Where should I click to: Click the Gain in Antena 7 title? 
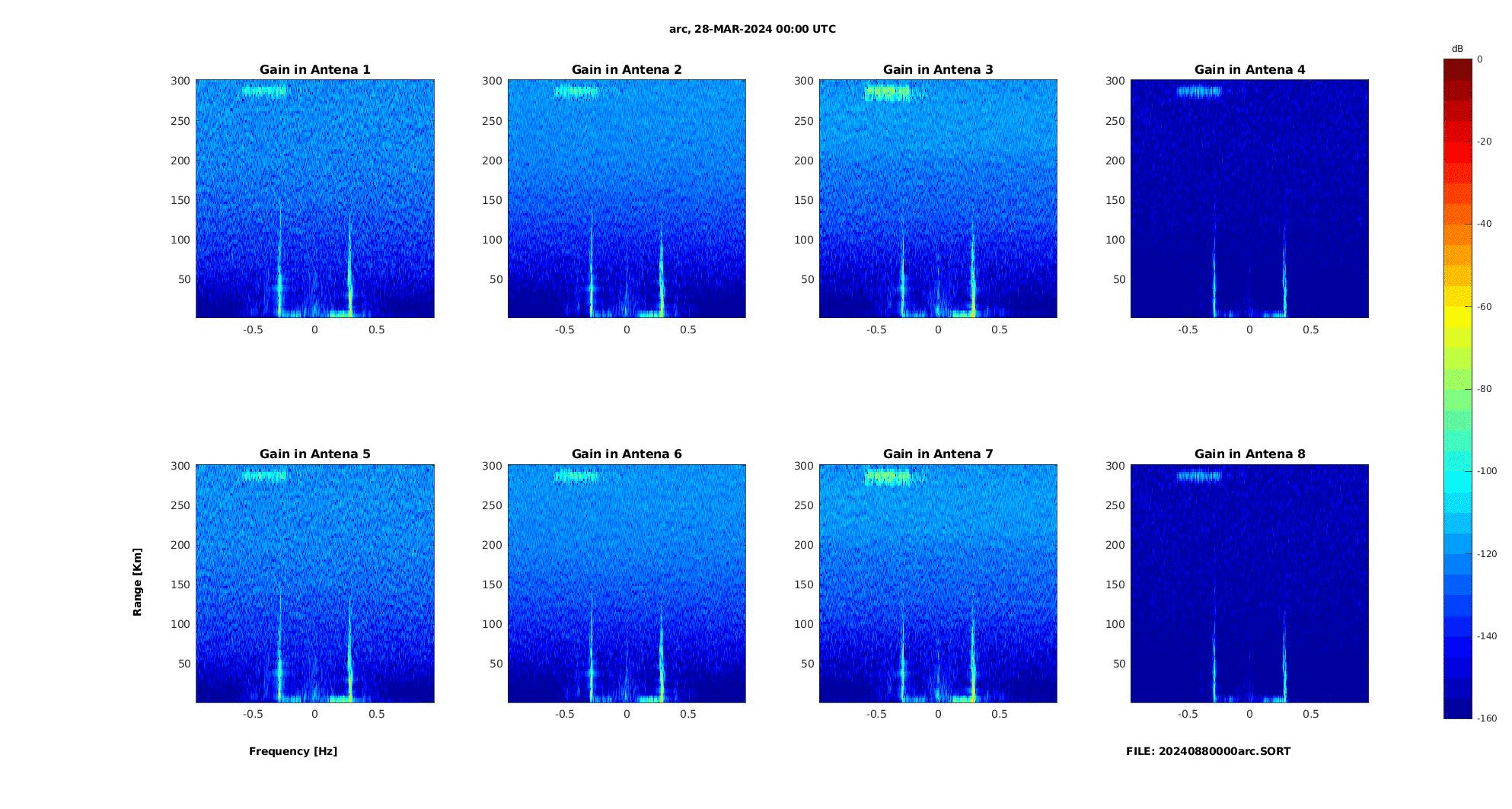[x=938, y=454]
